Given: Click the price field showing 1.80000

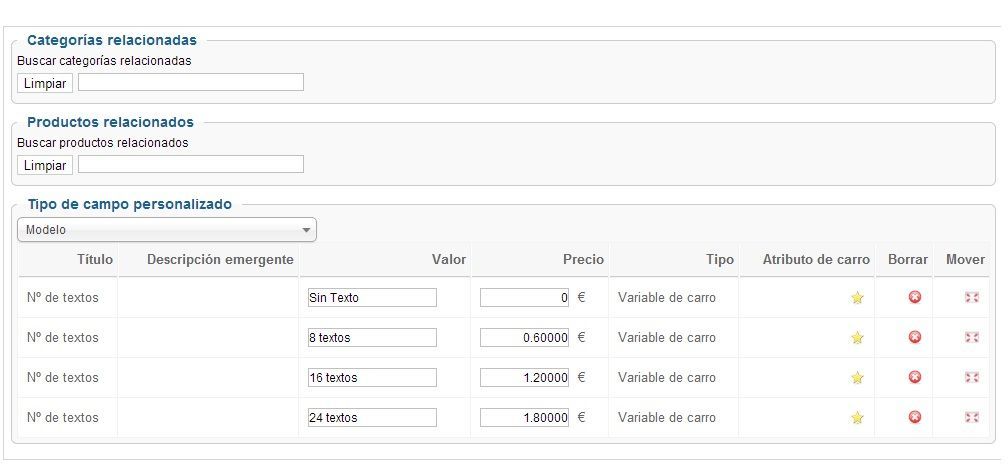Looking at the screenshot, I should (525, 417).
